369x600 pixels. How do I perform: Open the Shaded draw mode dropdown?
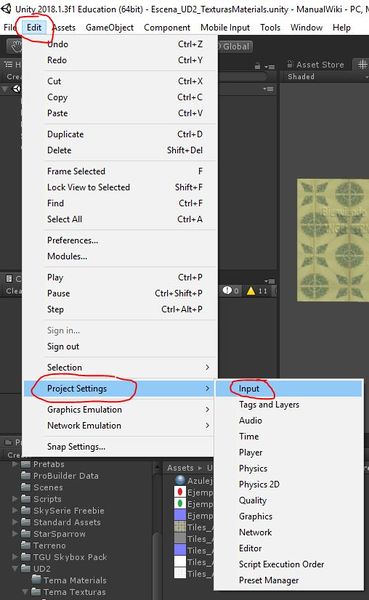(327, 77)
